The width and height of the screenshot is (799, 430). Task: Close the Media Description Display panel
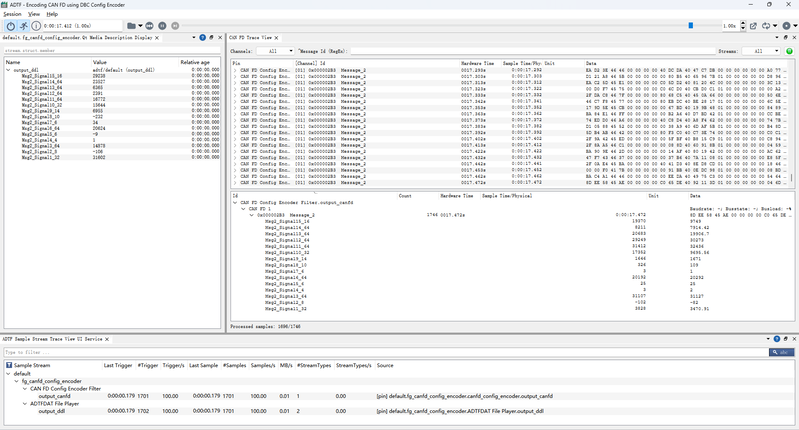pyautogui.click(x=220, y=38)
